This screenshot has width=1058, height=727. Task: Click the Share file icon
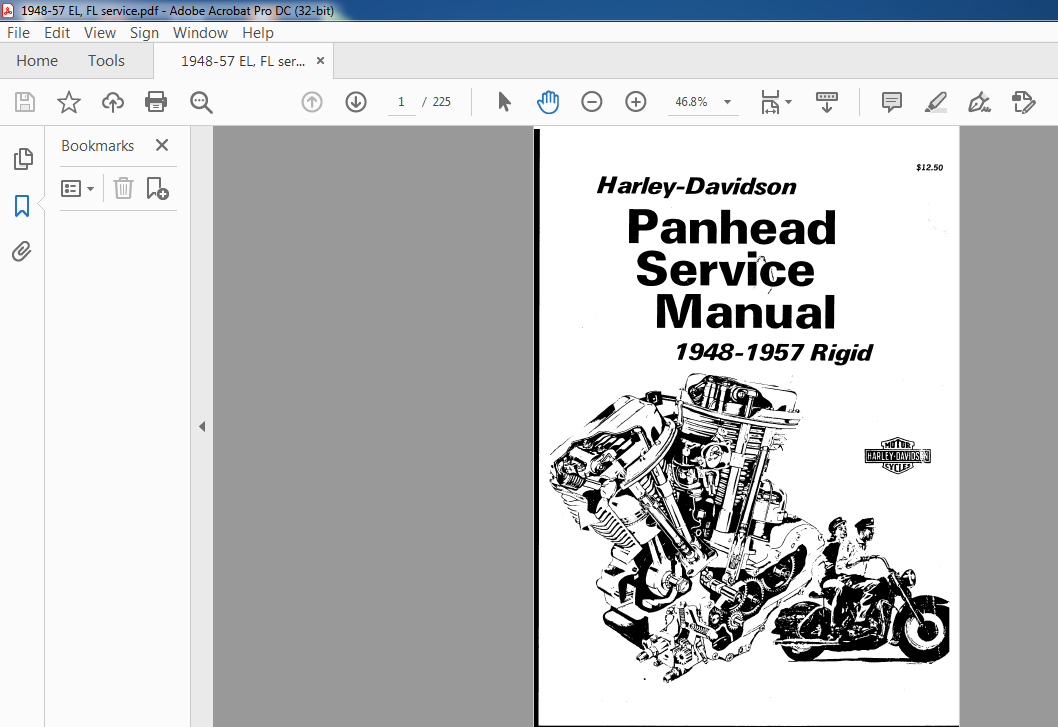pos(1024,102)
